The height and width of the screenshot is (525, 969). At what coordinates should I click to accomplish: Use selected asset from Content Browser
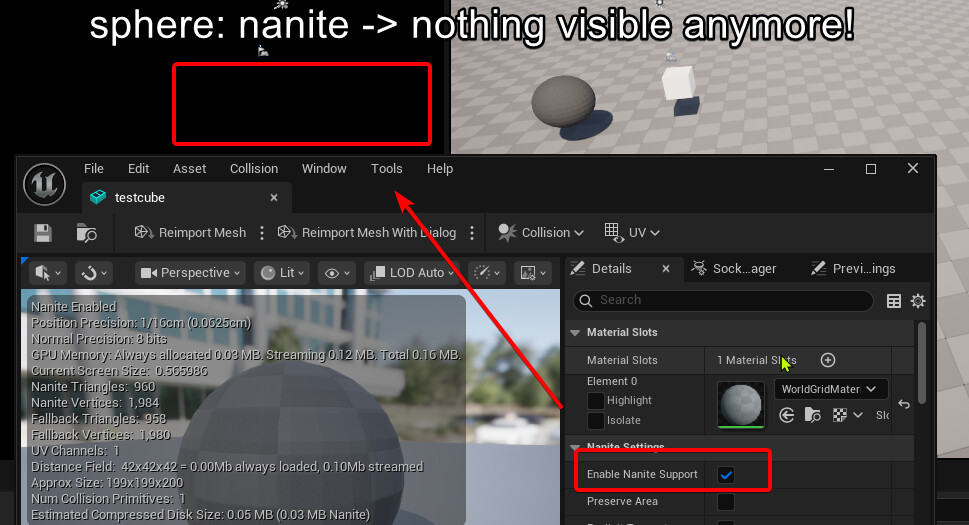(787, 415)
